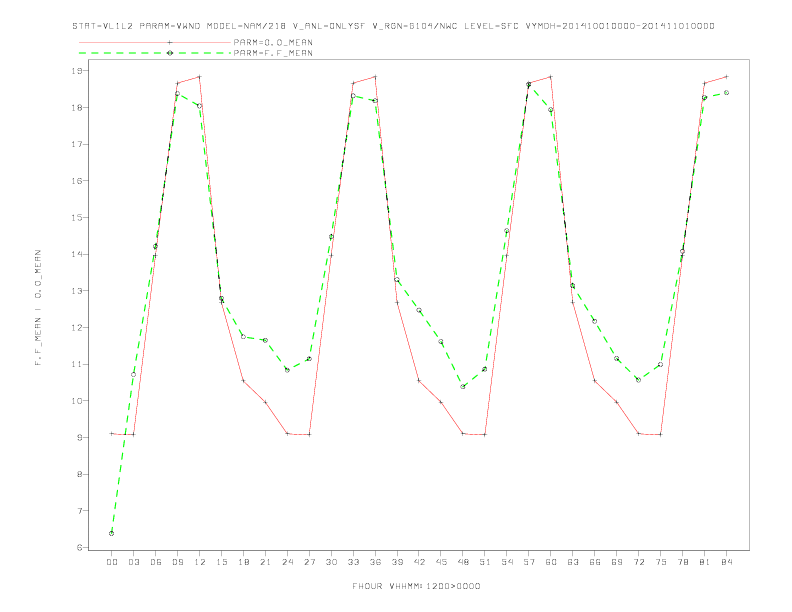Click x-axis forecast hour label 09
The width and height of the screenshot is (792, 612).
click(x=177, y=562)
